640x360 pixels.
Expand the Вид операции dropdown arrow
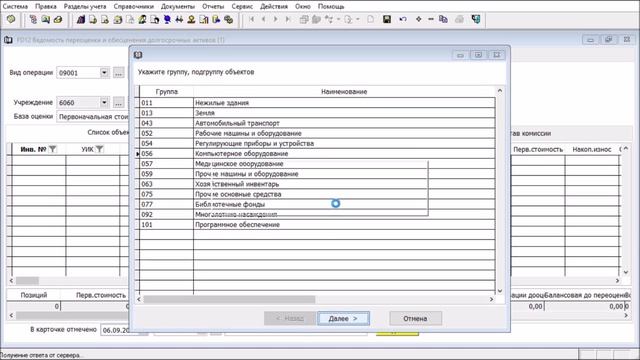coord(104,73)
